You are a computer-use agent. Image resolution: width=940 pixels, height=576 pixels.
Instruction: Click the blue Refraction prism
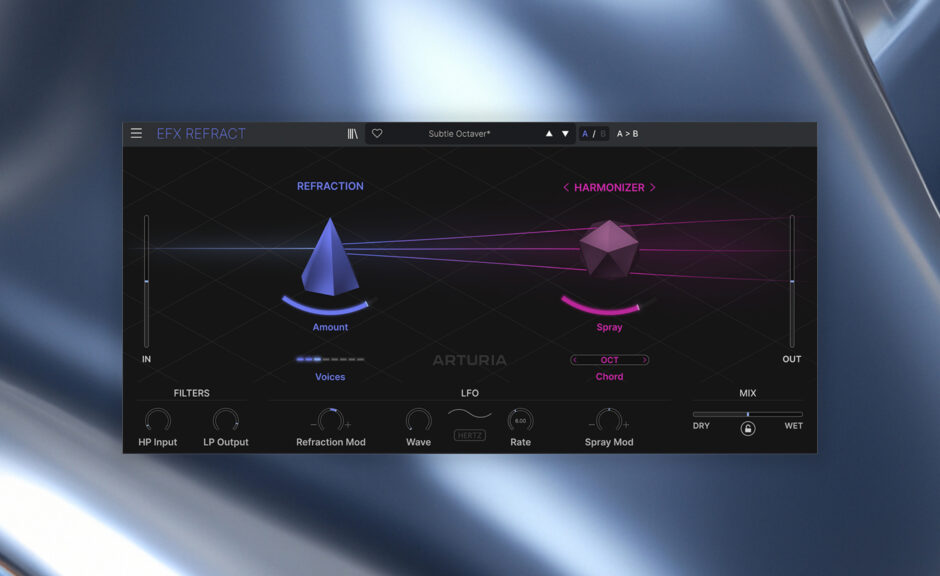click(330, 258)
